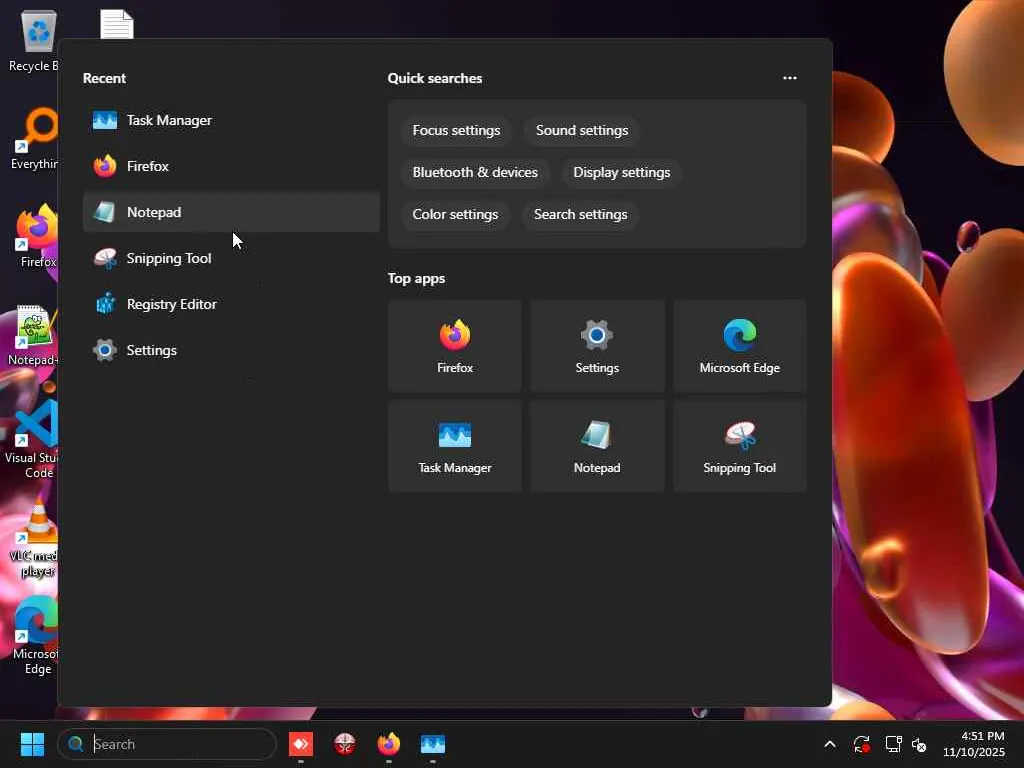Open Firefox from the Recent list
The height and width of the screenshot is (768, 1024).
click(231, 166)
